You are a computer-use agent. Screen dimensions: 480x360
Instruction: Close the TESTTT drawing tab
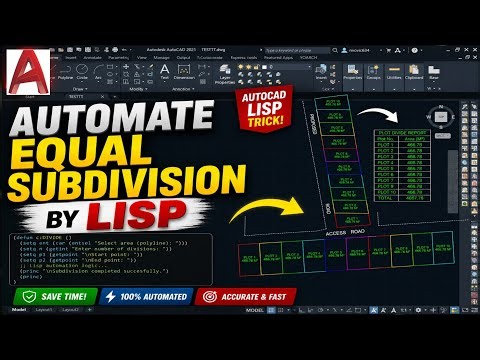click(102, 97)
